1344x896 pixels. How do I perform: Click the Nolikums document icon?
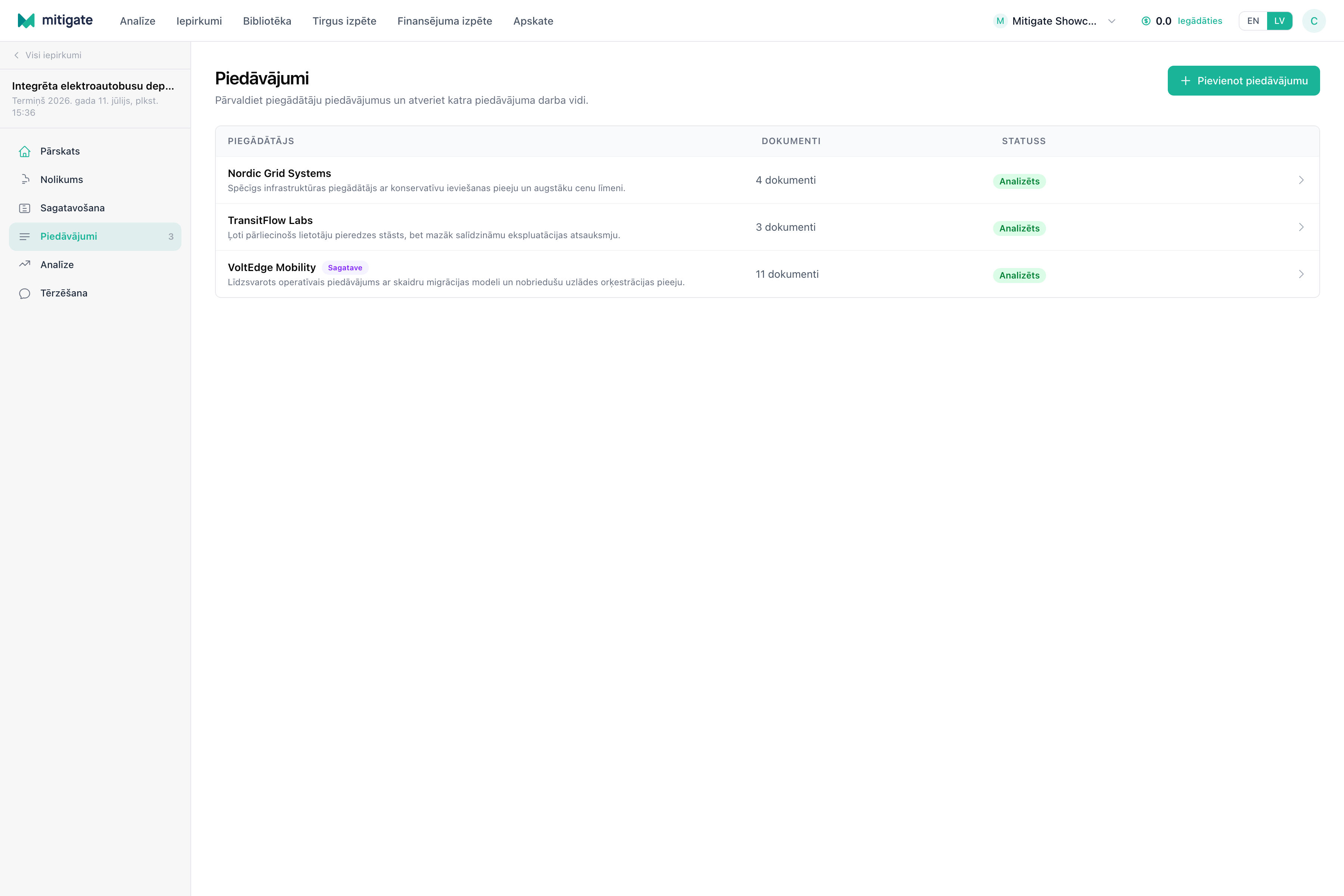pyautogui.click(x=25, y=180)
